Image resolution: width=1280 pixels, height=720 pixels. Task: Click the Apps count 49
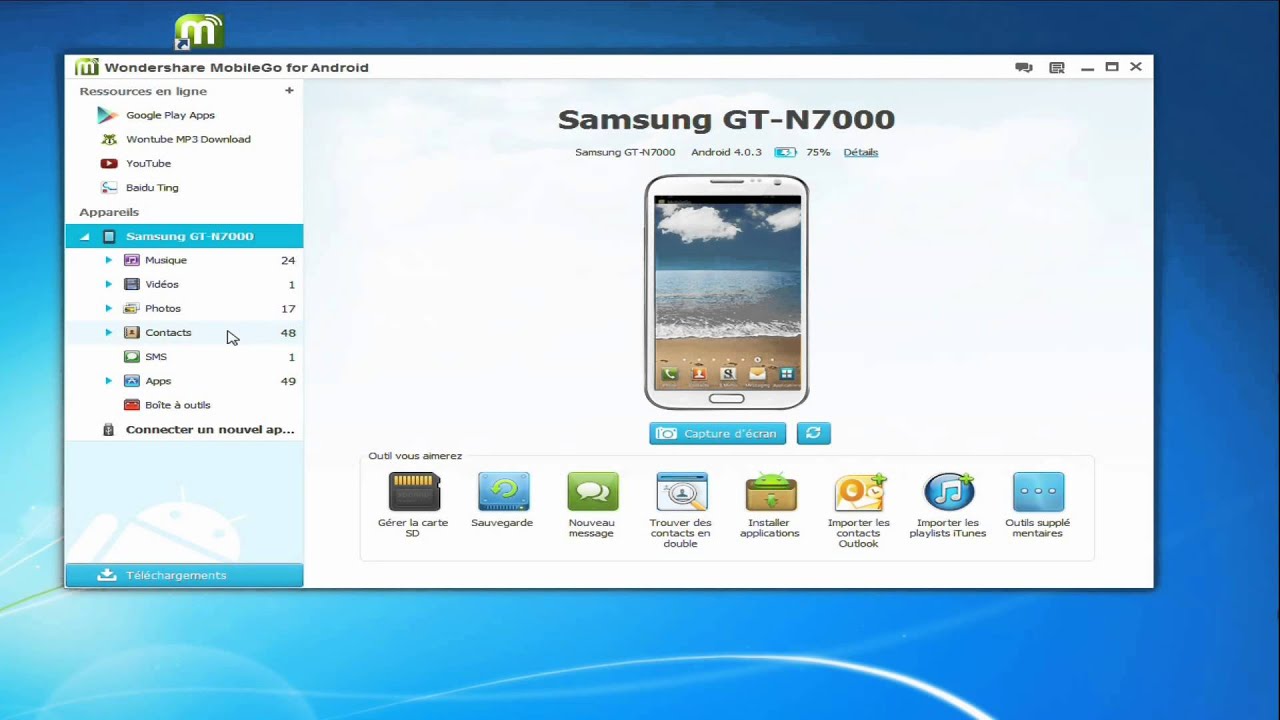(x=288, y=381)
